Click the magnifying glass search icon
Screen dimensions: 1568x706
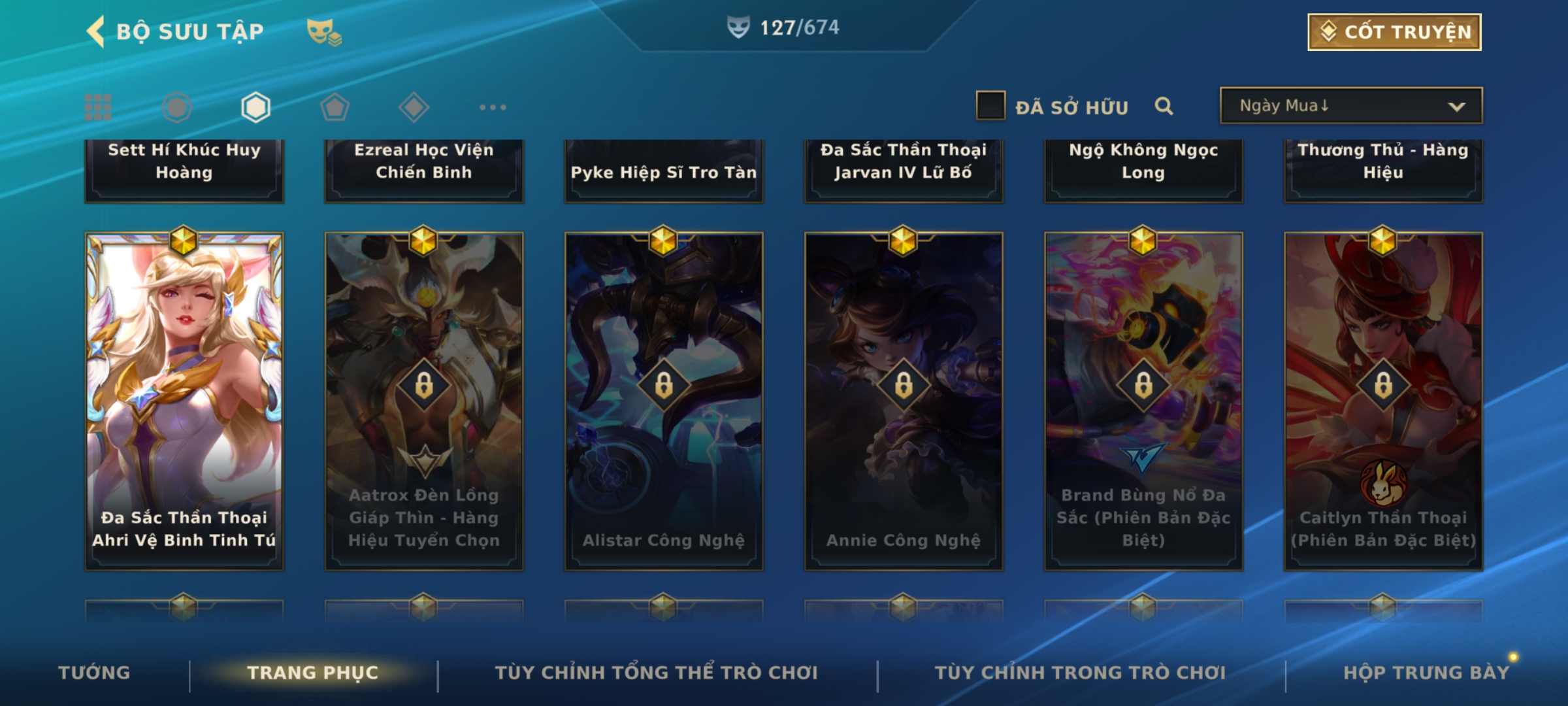coord(1164,106)
